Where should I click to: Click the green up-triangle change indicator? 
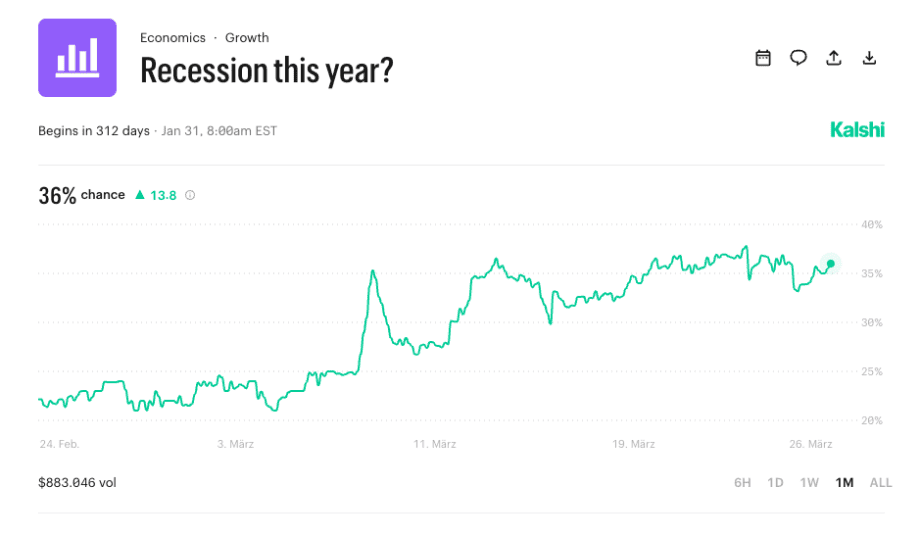pyautogui.click(x=140, y=195)
